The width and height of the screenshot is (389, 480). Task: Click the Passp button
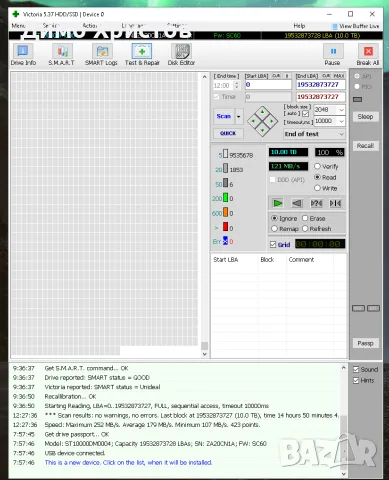coord(365,343)
